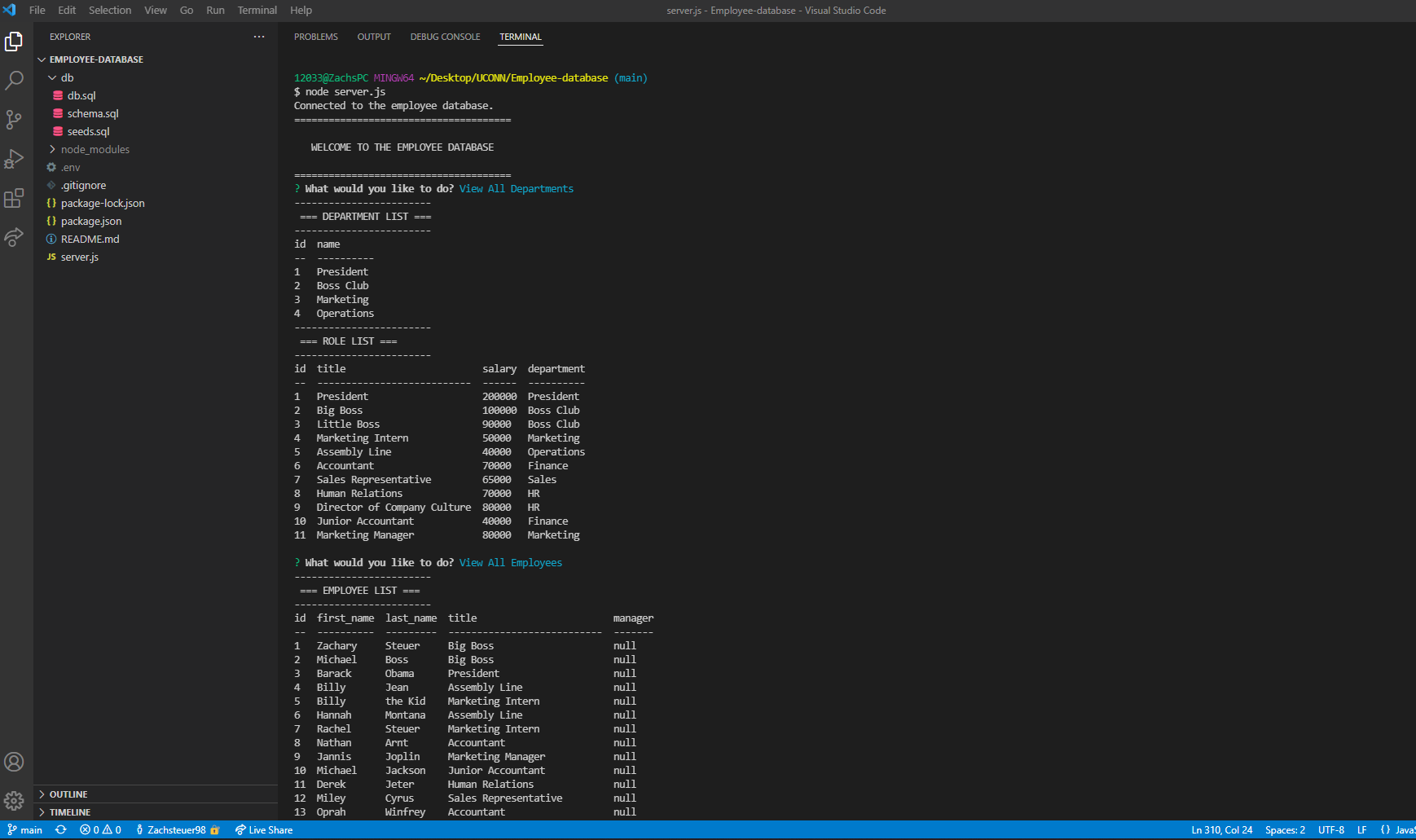Change indentation via Spaces: 2
The image size is (1416, 840).
tap(1285, 830)
